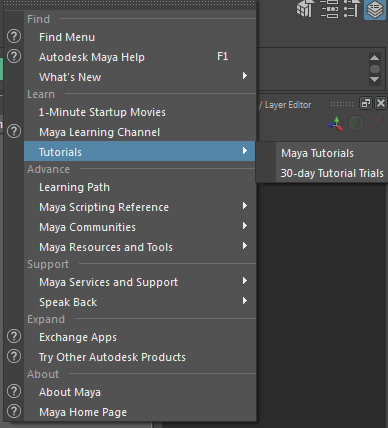
Task: Click scroll up arrow in panel
Action: (375, 58)
